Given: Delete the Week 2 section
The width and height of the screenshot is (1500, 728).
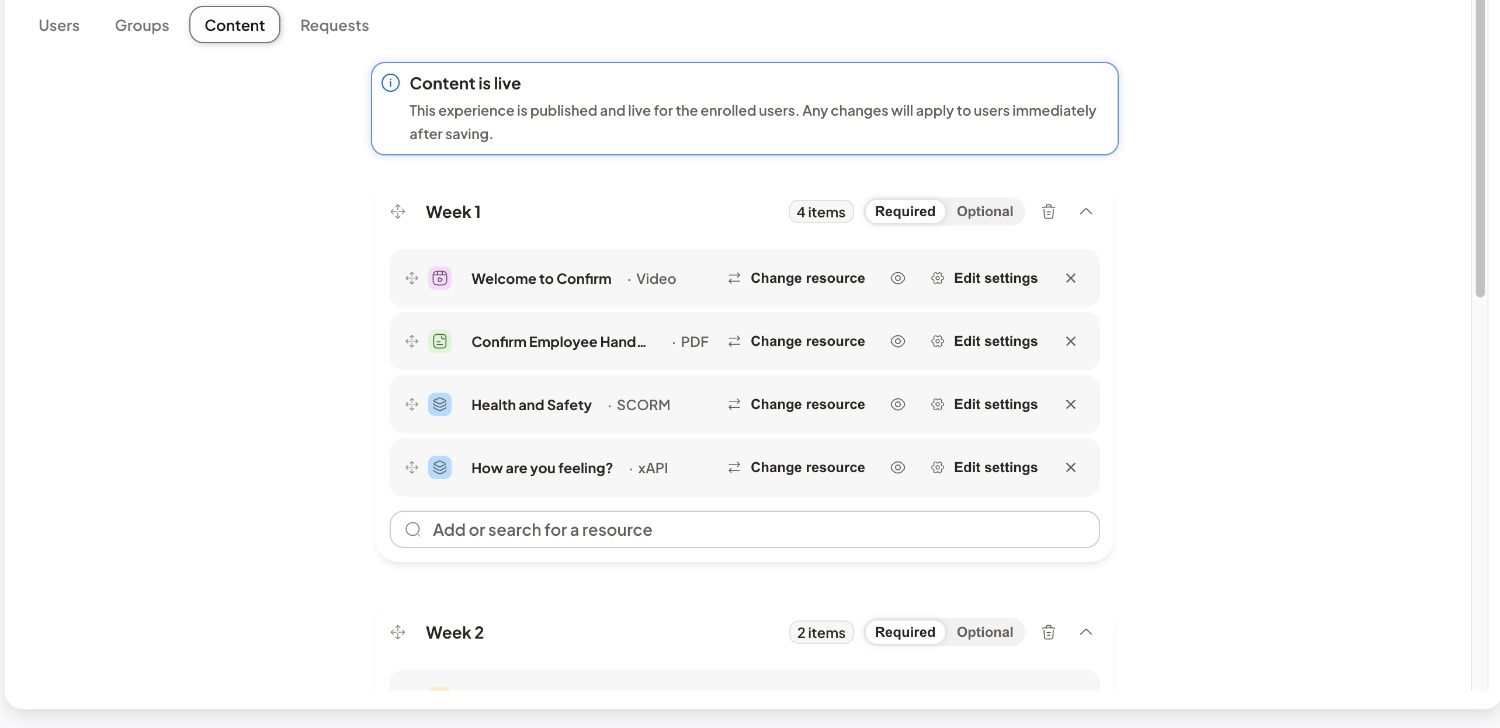Looking at the screenshot, I should tap(1048, 633).
